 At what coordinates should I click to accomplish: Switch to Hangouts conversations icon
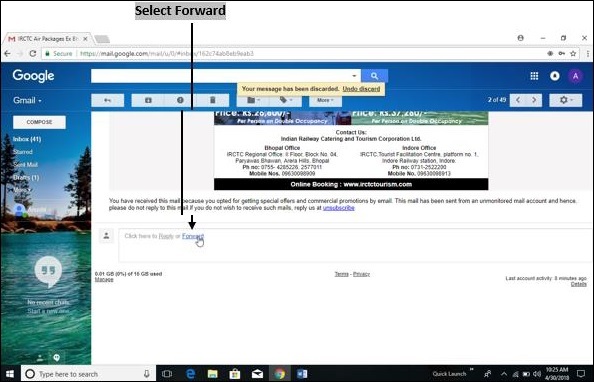[56, 357]
